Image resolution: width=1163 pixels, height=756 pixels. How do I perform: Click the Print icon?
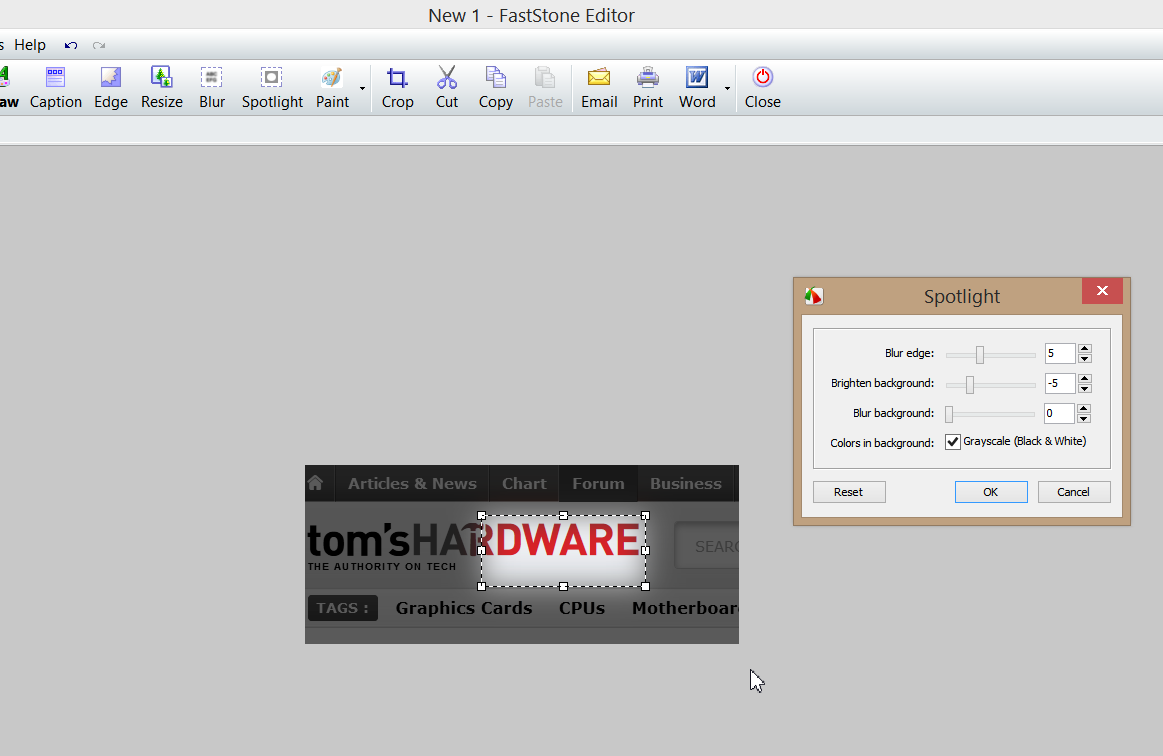tap(648, 78)
